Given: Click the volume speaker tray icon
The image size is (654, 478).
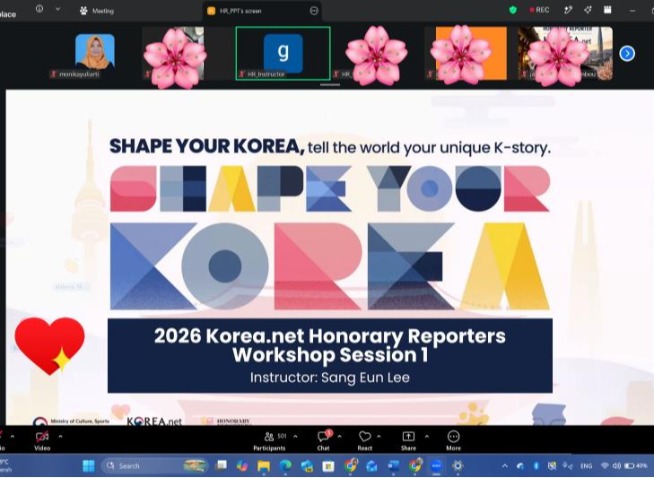Looking at the screenshot, I should [617, 466].
